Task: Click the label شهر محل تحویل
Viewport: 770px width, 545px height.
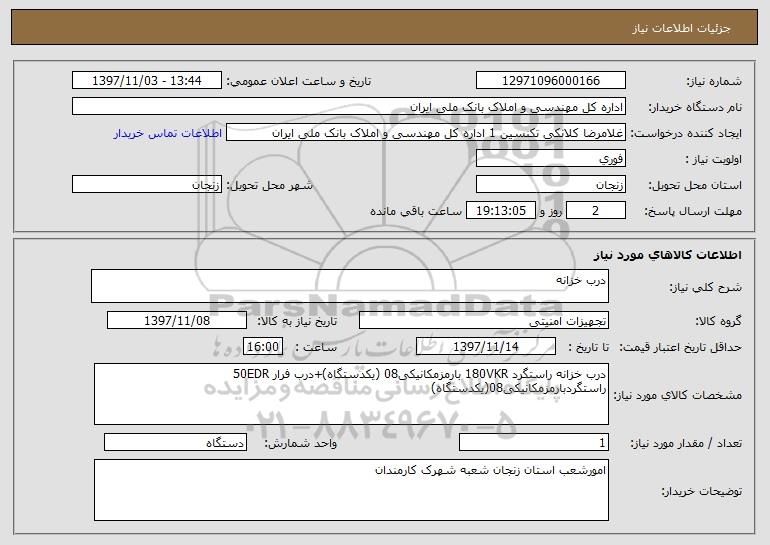Action: pyautogui.click(x=269, y=186)
